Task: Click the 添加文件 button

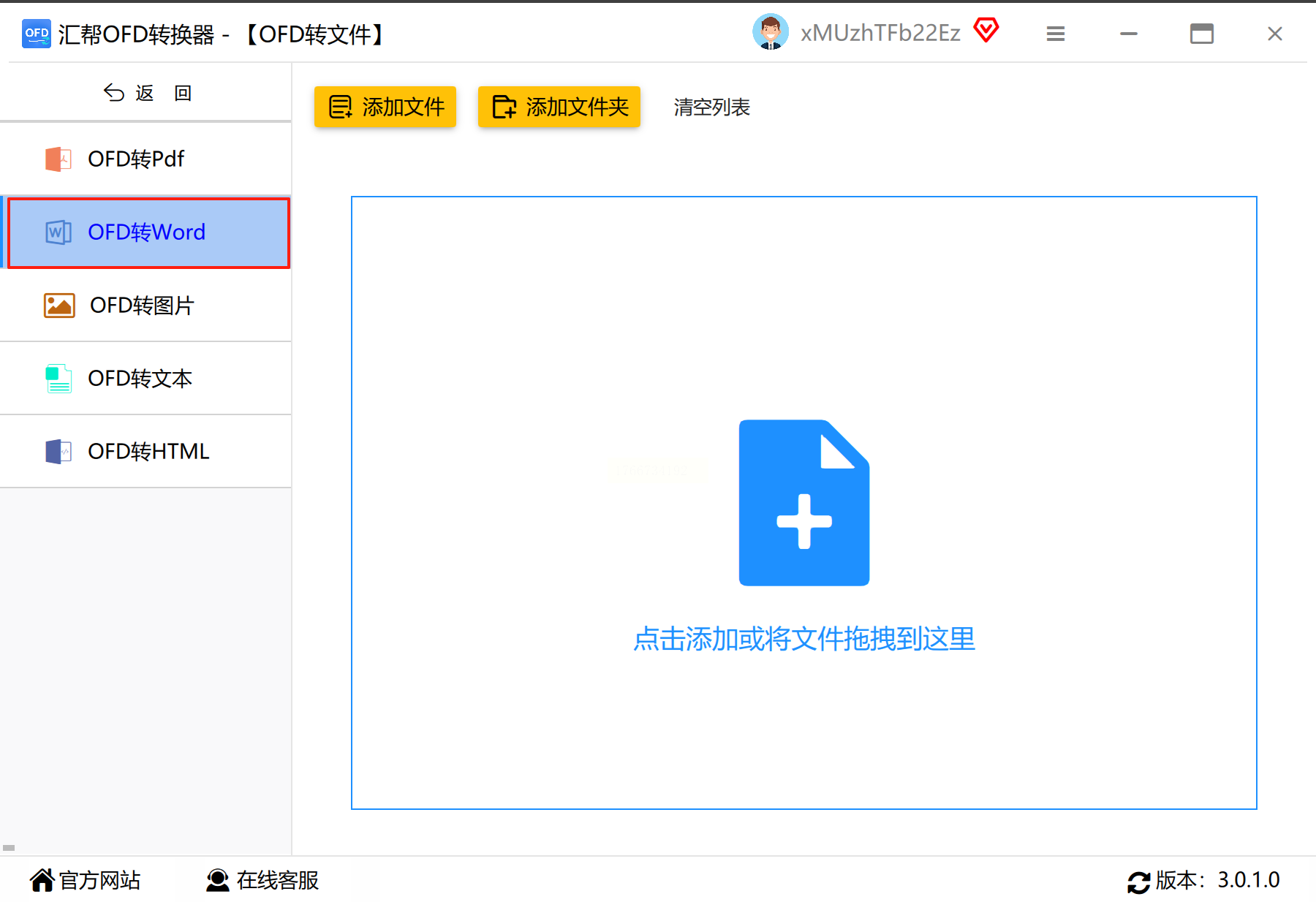Action: coord(385,107)
